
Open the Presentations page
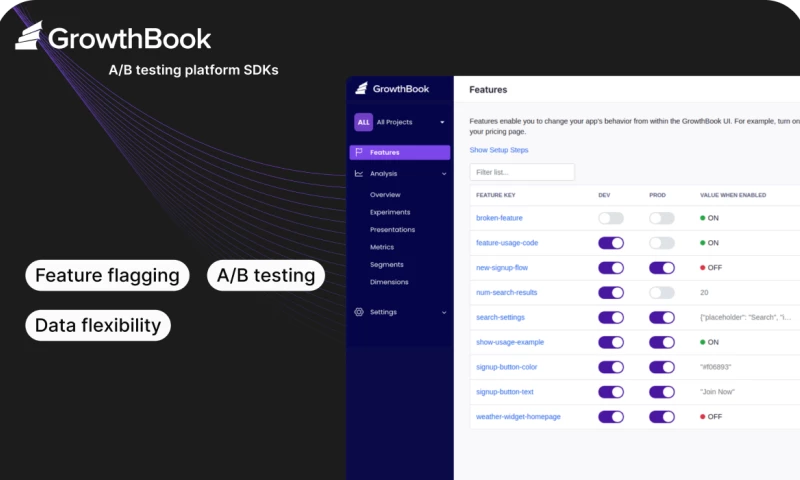point(392,230)
